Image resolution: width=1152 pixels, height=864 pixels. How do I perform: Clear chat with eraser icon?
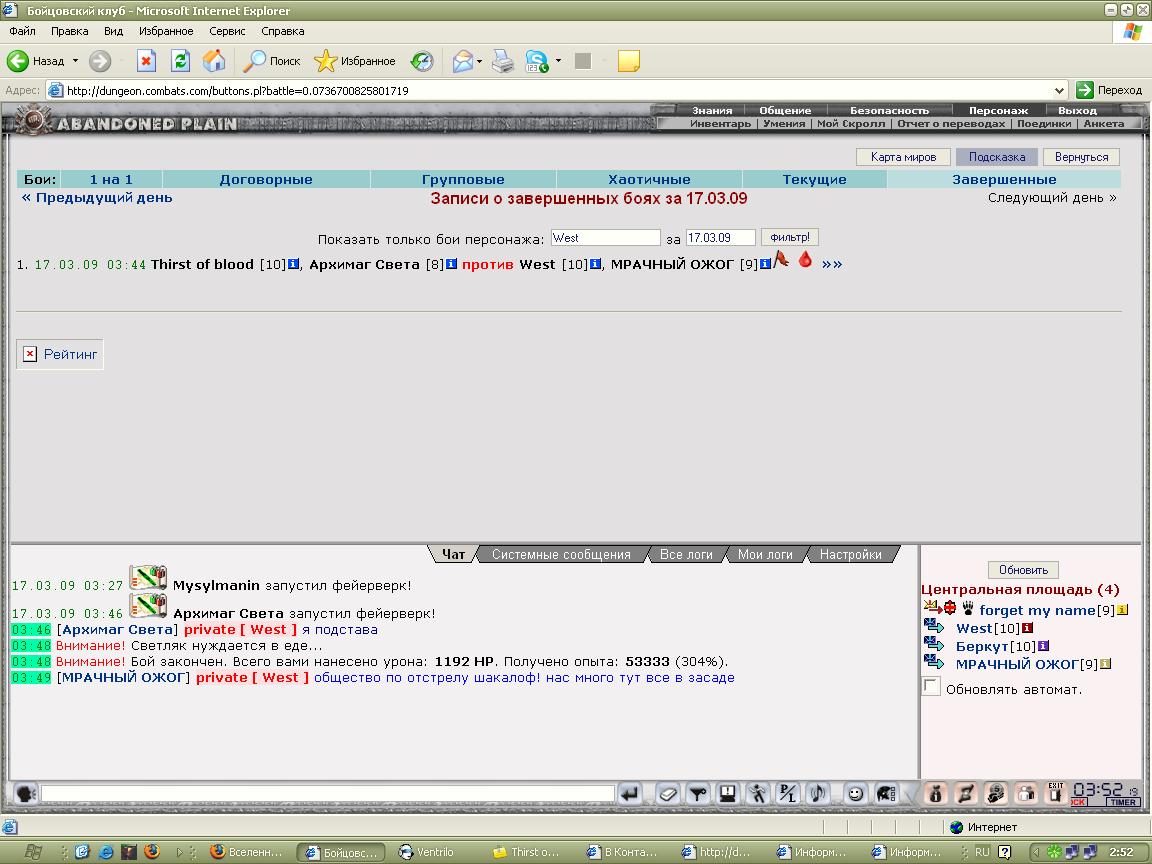[667, 793]
